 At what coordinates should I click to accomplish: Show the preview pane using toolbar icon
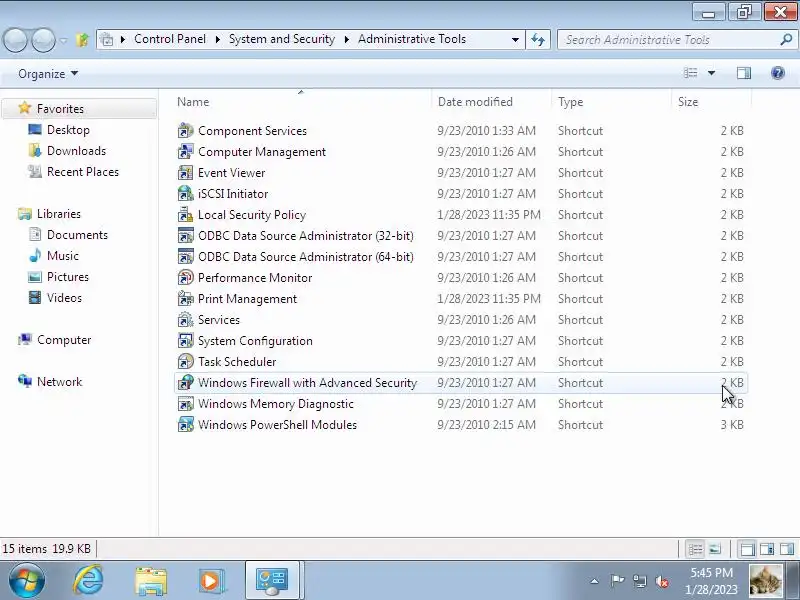point(744,73)
